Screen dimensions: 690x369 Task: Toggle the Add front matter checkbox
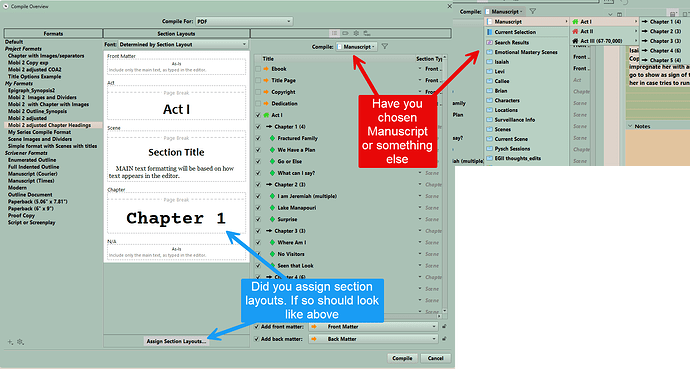click(x=257, y=327)
